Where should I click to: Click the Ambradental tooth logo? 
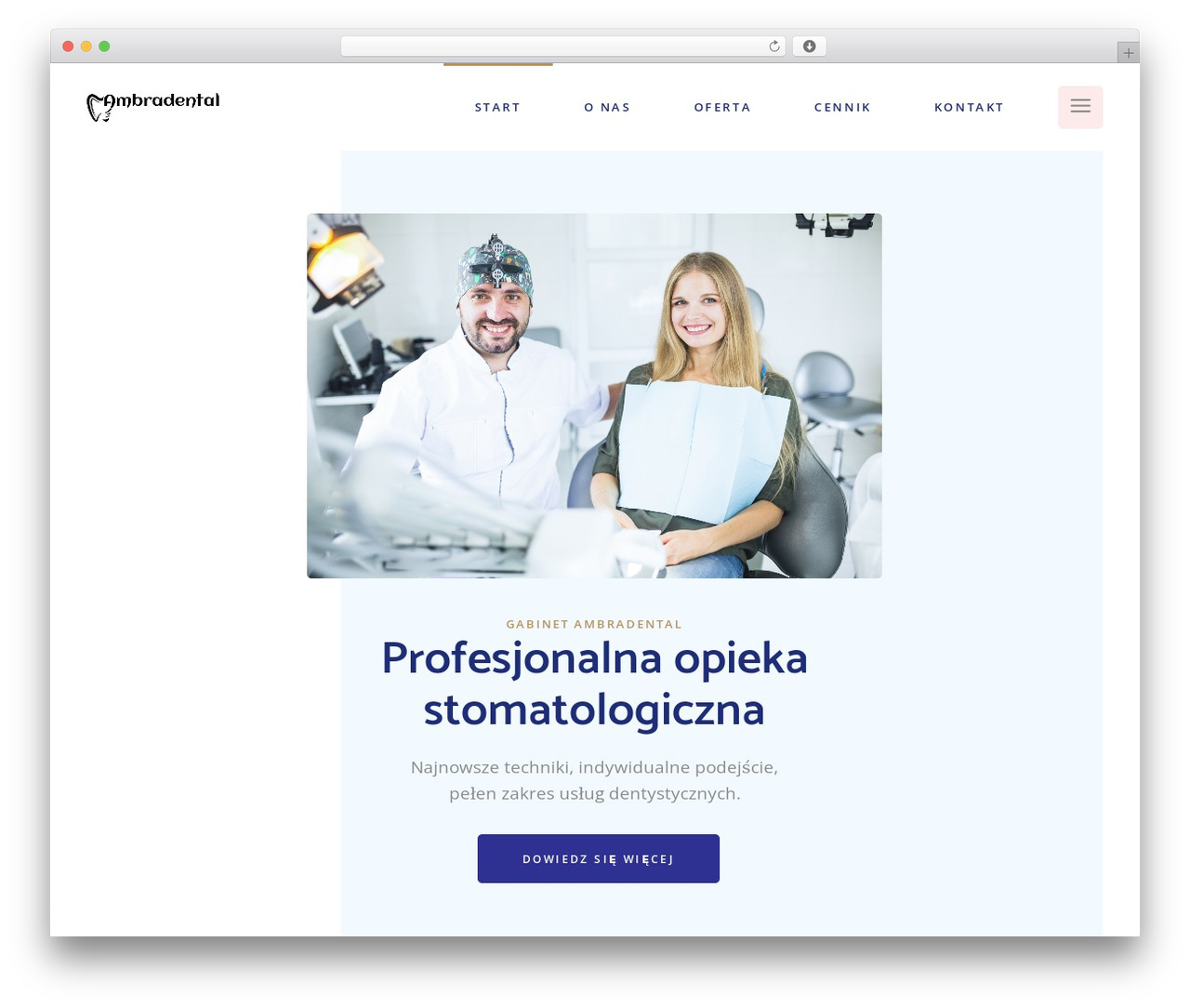153,106
